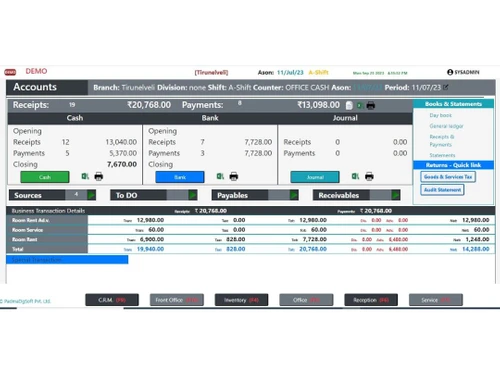
Task: Click the Asön date 11/Jul/23
Action: (290, 72)
